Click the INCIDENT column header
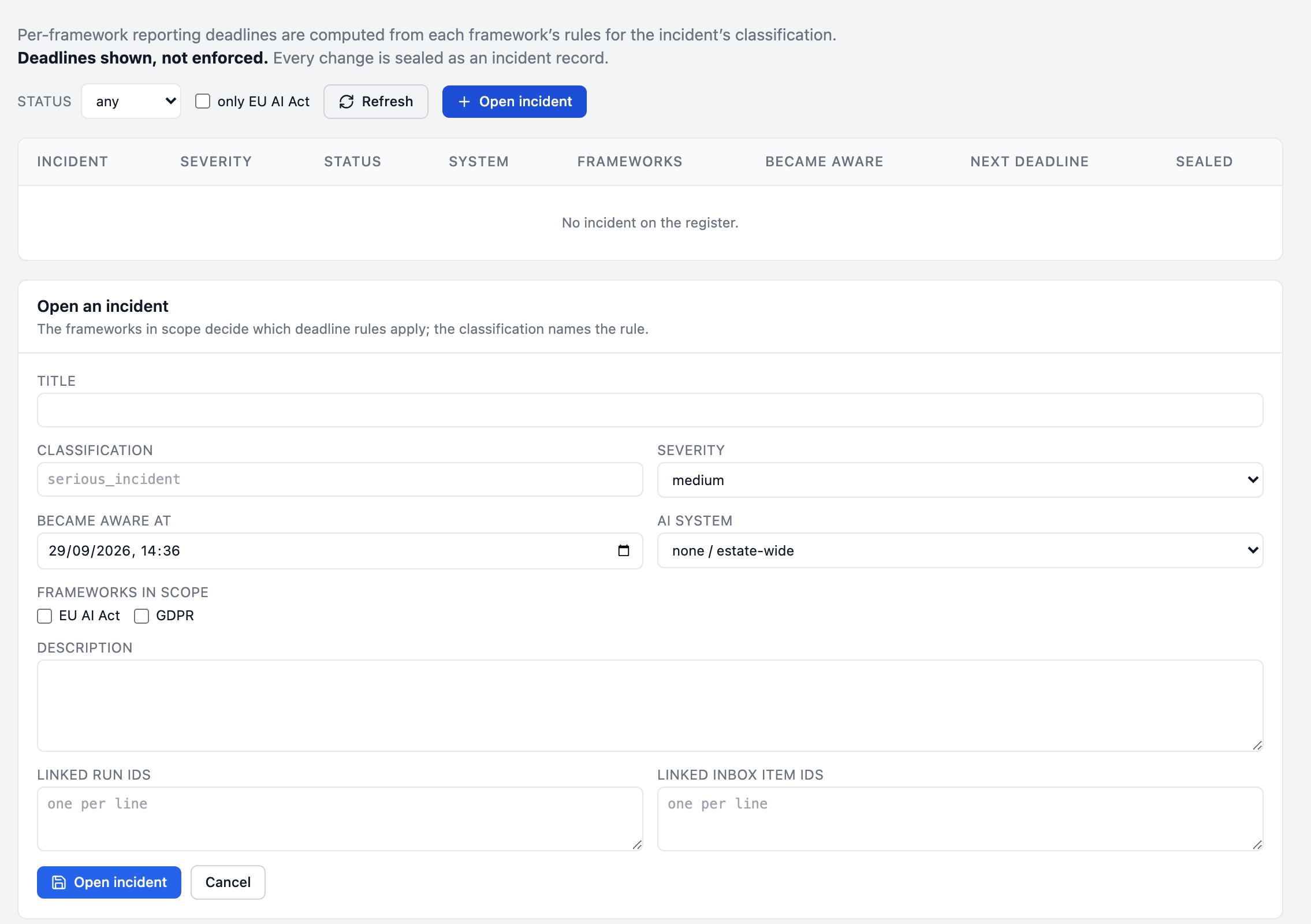 click(x=73, y=162)
